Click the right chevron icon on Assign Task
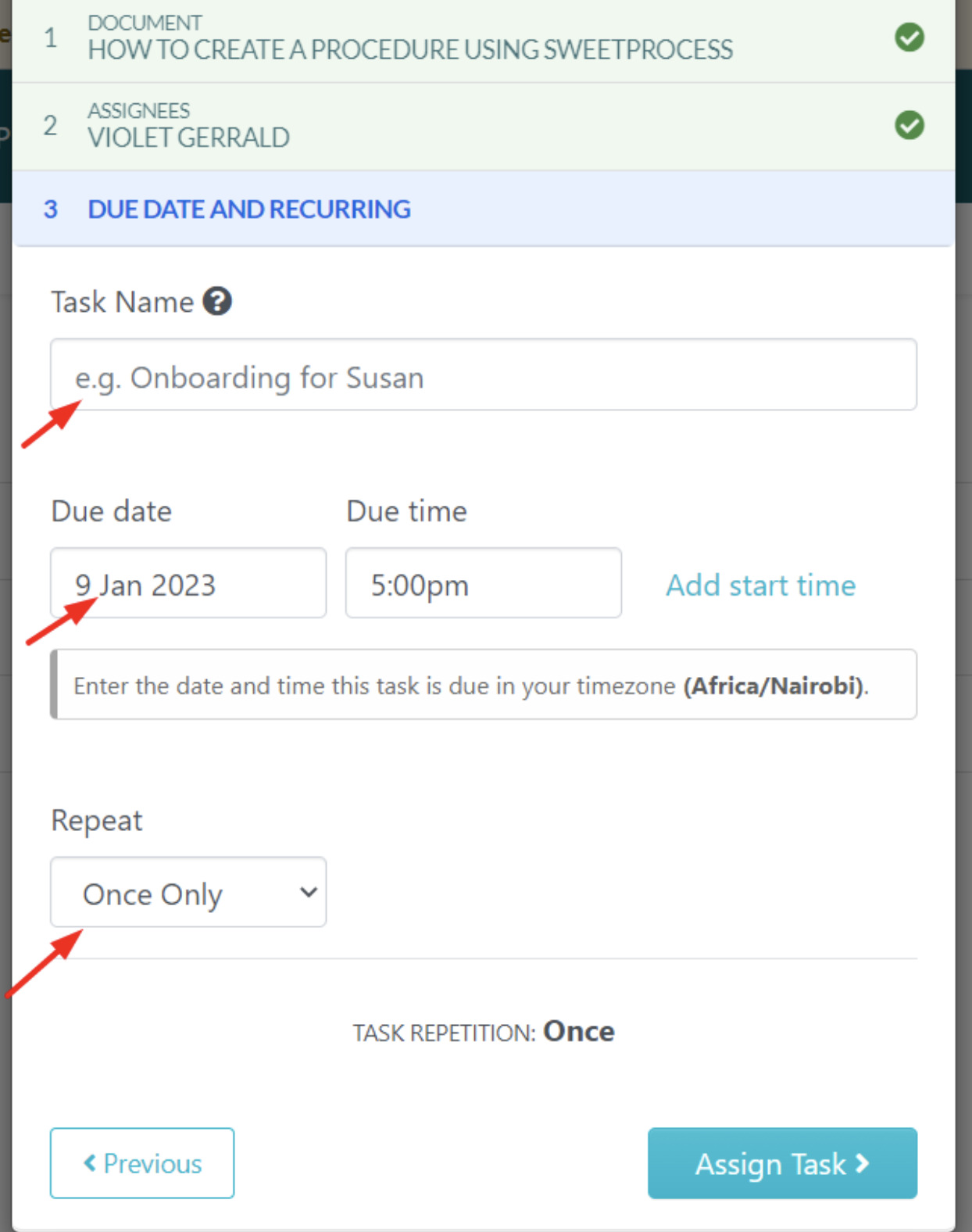Image resolution: width=972 pixels, height=1232 pixels. [x=863, y=1163]
